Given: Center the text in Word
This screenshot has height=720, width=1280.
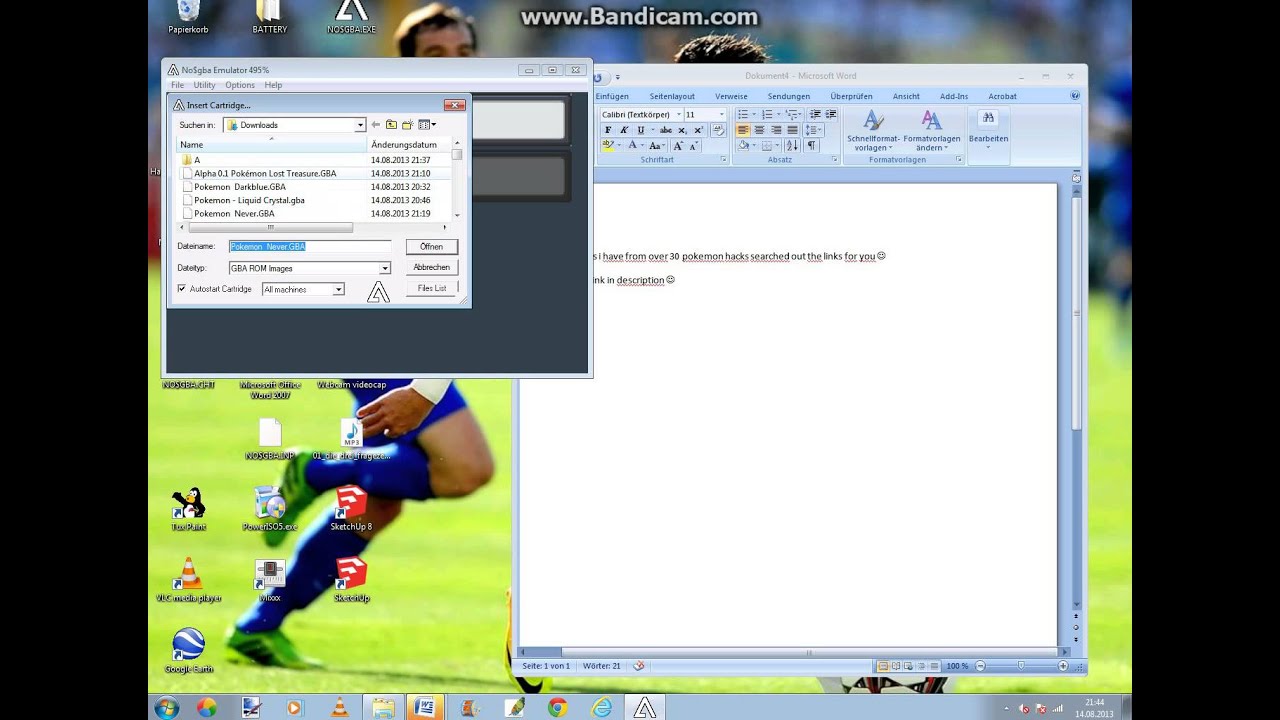Looking at the screenshot, I should click(759, 130).
